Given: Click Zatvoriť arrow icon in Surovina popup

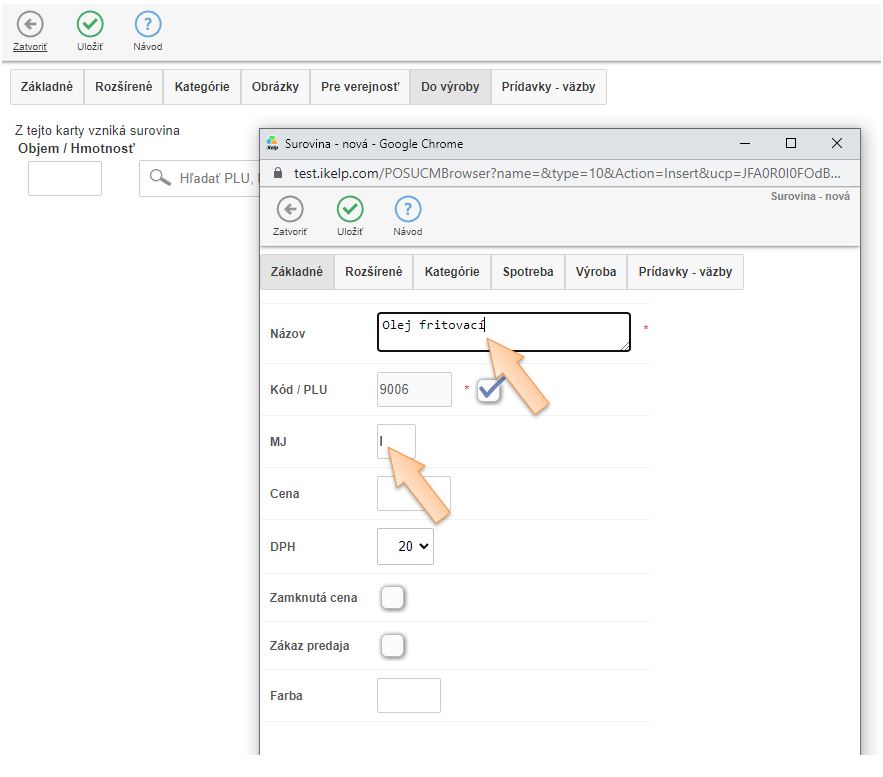Looking at the screenshot, I should (x=290, y=209).
